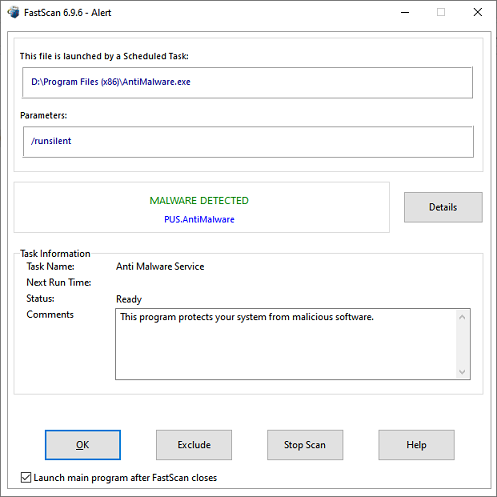The height and width of the screenshot is (497, 497).
Task: Exclude this file from scanning
Action: click(194, 445)
